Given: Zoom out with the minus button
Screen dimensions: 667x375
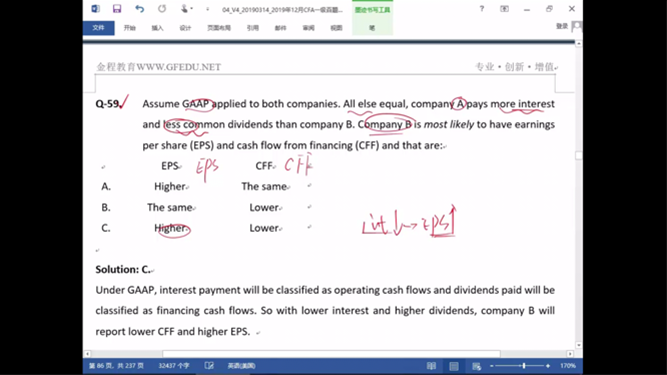Looking at the screenshot, I should (x=492, y=366).
